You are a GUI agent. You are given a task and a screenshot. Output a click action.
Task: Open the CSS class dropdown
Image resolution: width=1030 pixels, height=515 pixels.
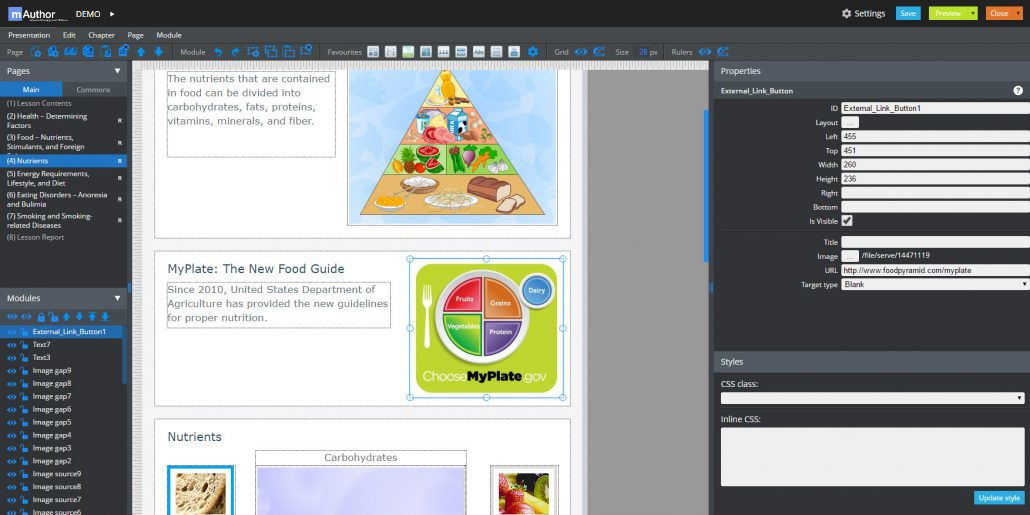872,398
